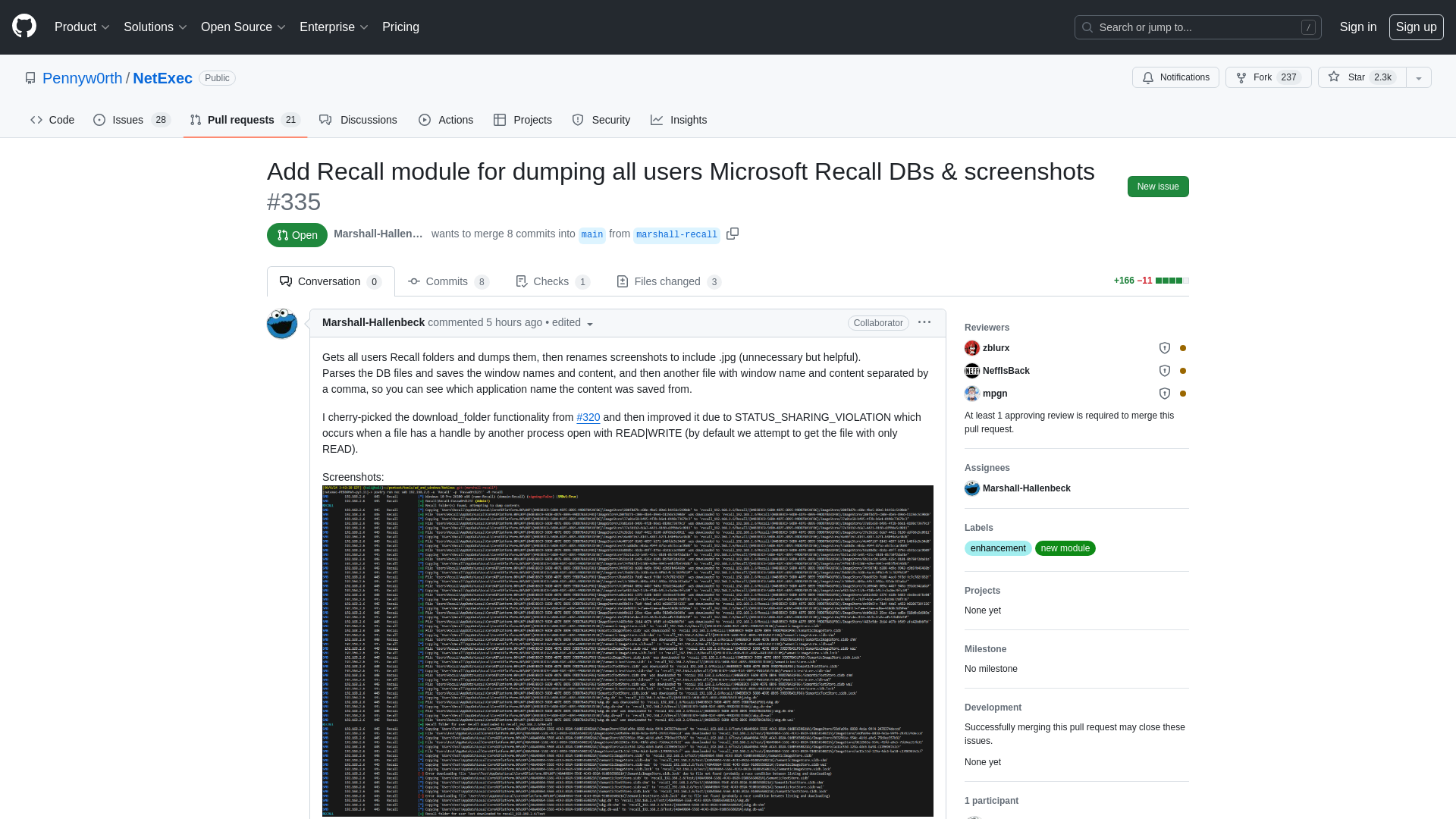Click the main base branch link
This screenshot has height=819, width=1456.
592,234
